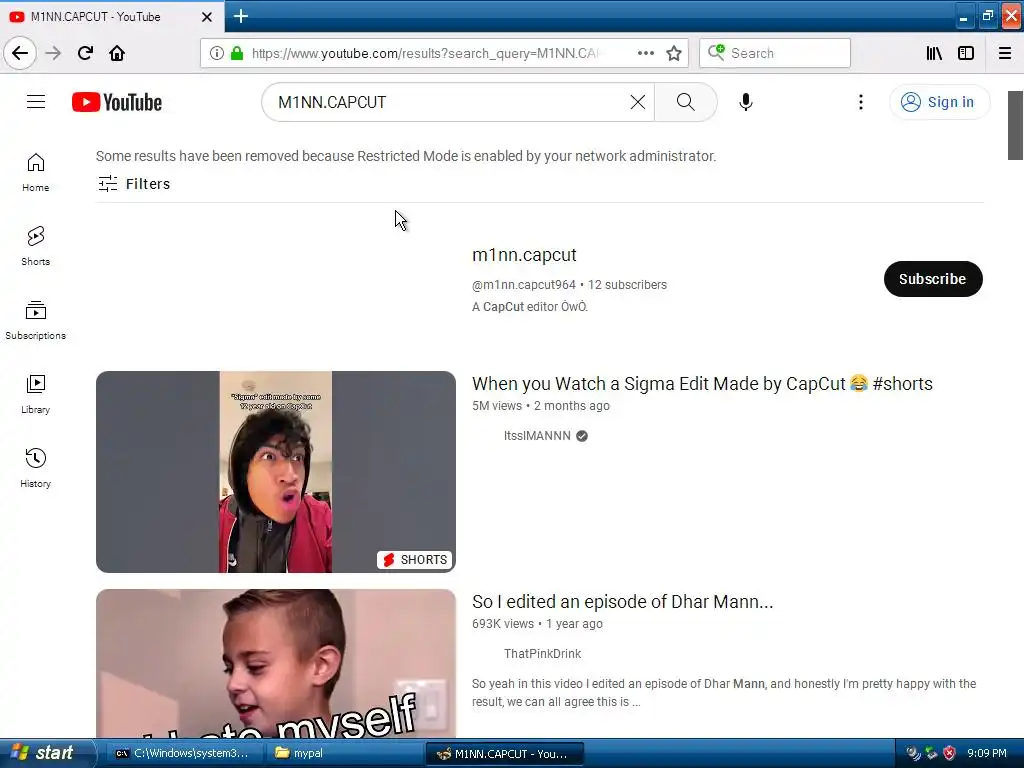Click the green padlock security icon

[x=237, y=54]
